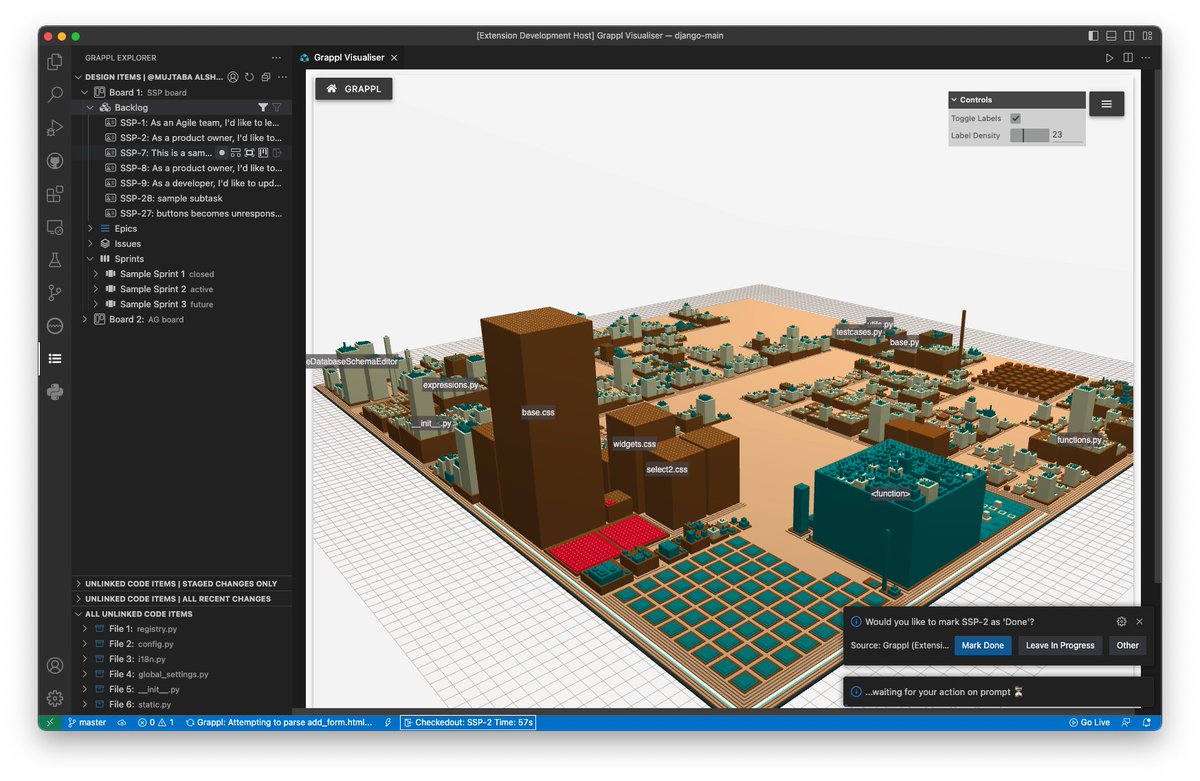Open the Python view in activity bar

tap(55, 392)
